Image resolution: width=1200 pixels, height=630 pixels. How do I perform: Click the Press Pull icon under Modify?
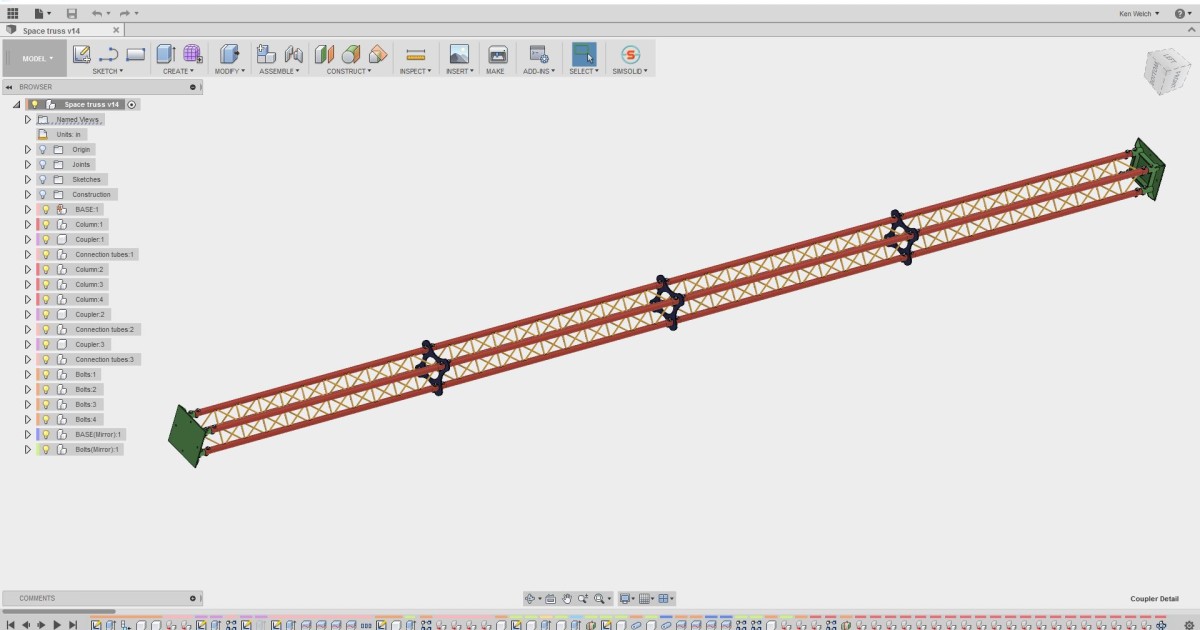coord(229,55)
